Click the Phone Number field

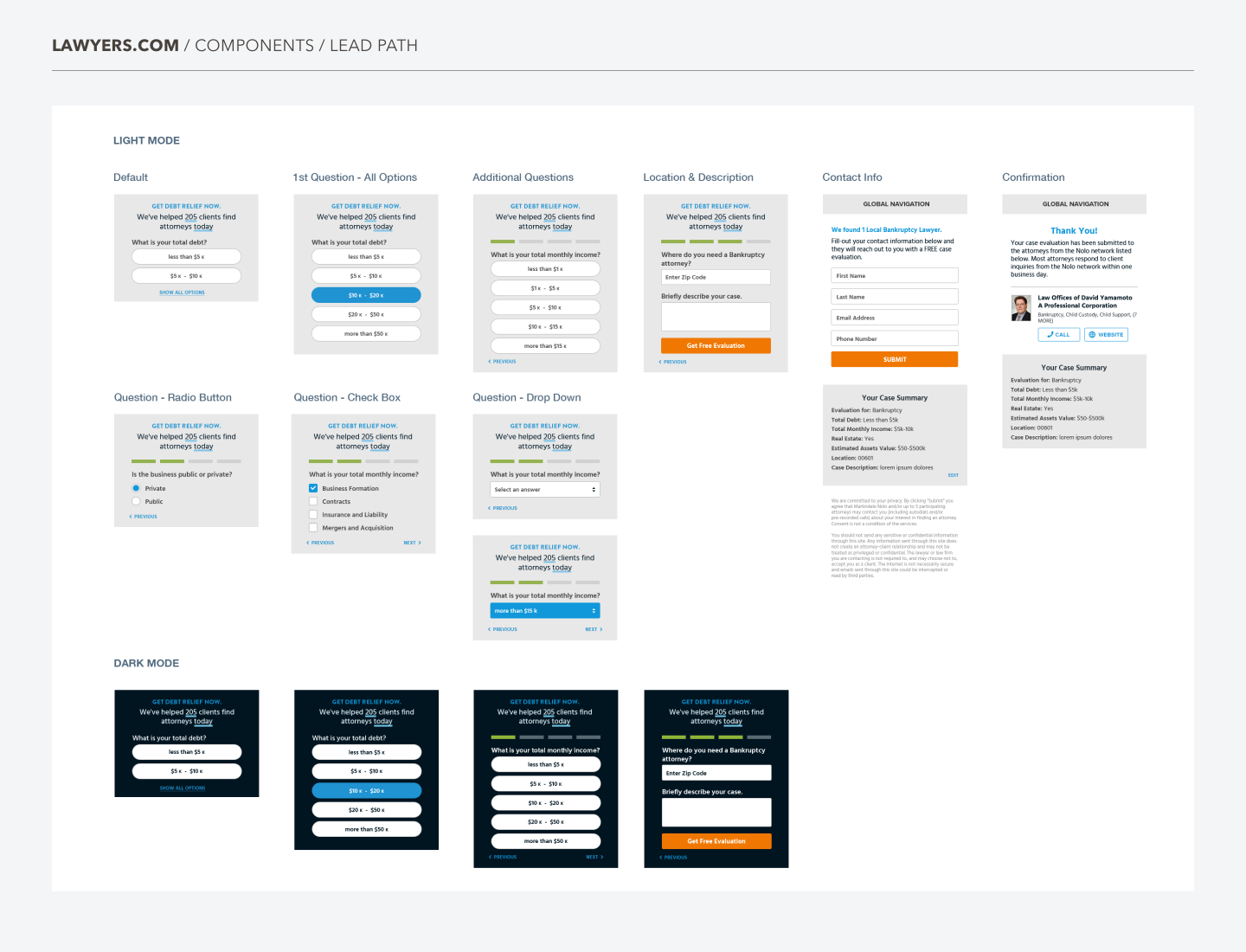[x=895, y=338]
